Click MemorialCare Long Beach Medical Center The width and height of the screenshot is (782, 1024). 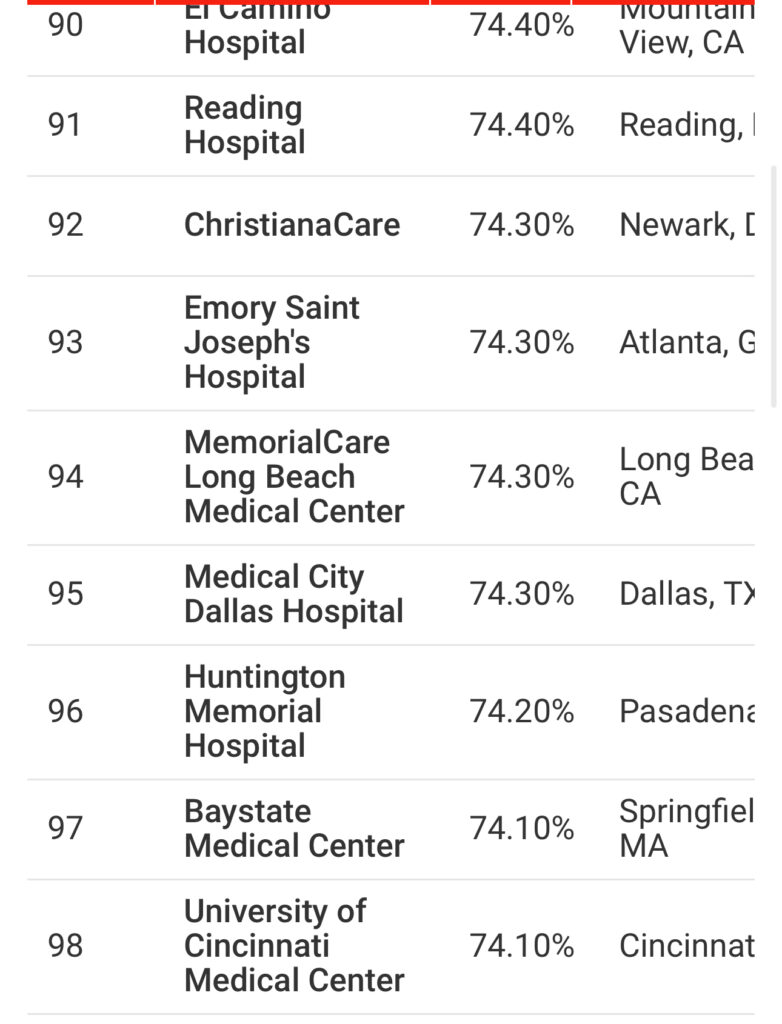[294, 477]
